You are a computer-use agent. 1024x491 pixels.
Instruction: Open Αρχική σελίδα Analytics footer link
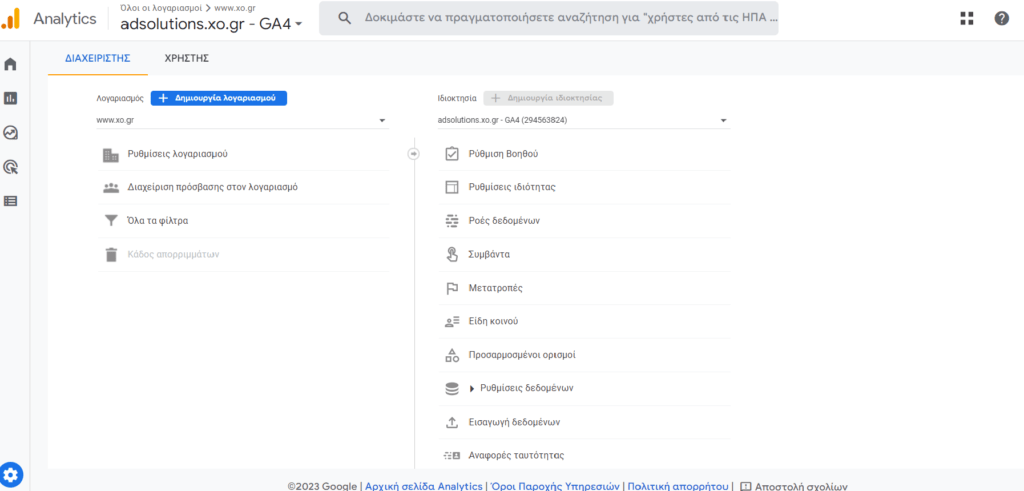point(424,486)
